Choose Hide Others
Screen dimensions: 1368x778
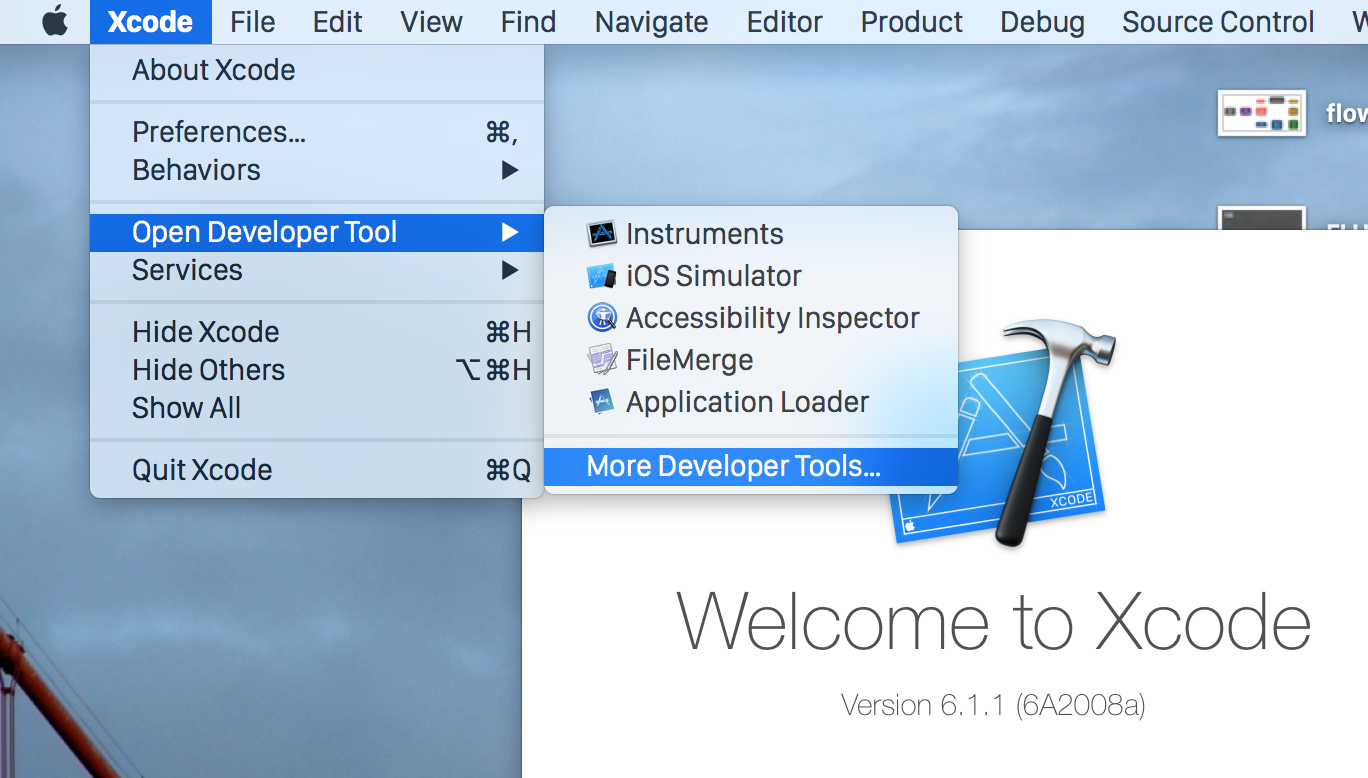click(x=317, y=370)
